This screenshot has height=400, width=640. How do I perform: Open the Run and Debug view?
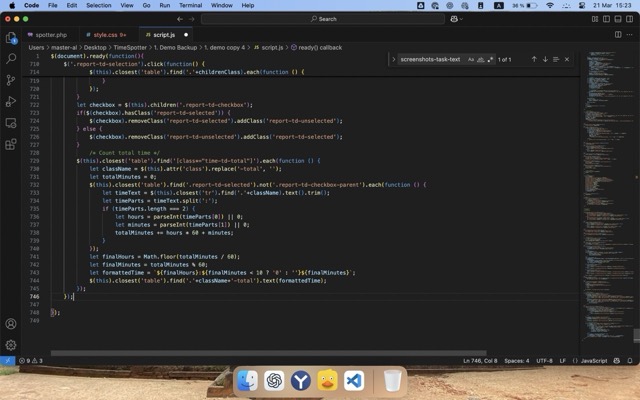(x=11, y=101)
